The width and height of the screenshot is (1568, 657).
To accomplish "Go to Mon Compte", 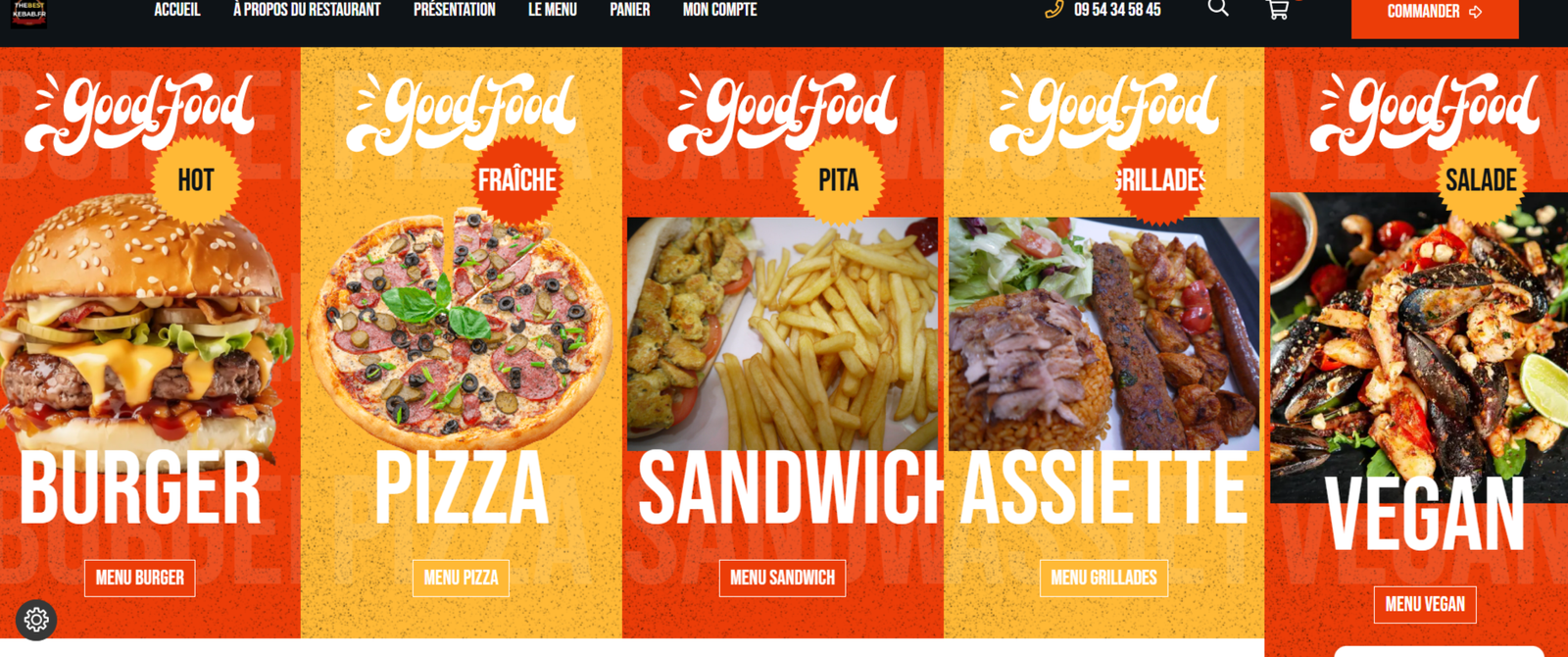I will 720,10.
